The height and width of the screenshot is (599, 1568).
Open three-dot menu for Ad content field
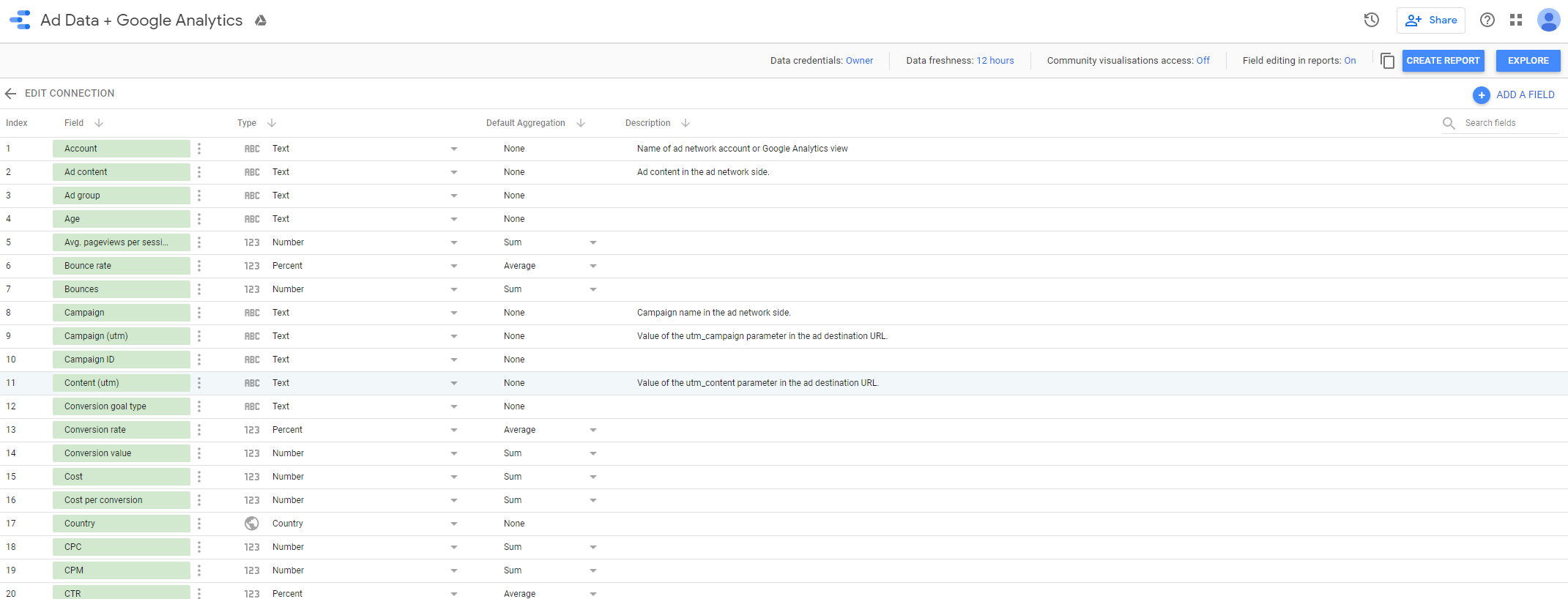click(199, 172)
